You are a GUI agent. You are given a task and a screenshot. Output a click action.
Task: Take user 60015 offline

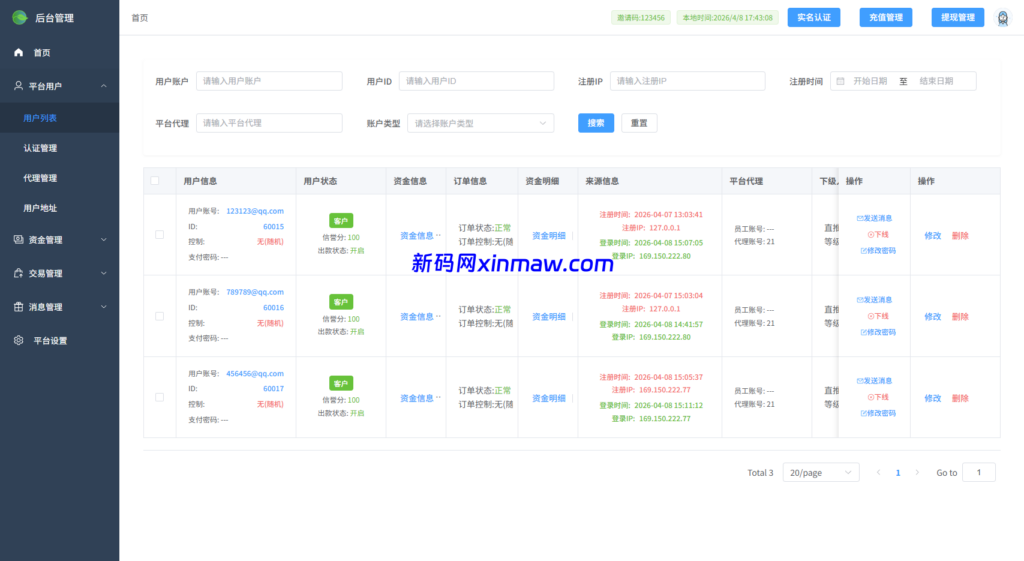pos(878,234)
